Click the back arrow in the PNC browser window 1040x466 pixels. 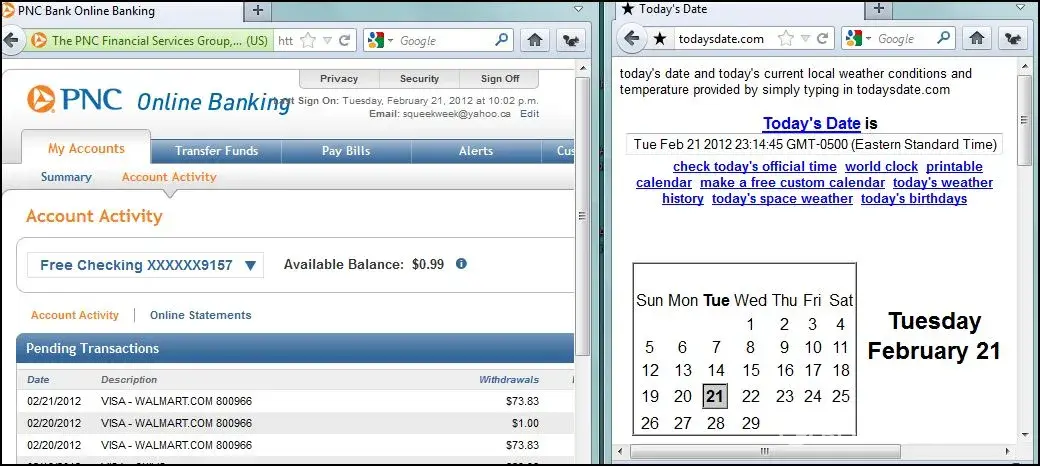(x=9, y=40)
